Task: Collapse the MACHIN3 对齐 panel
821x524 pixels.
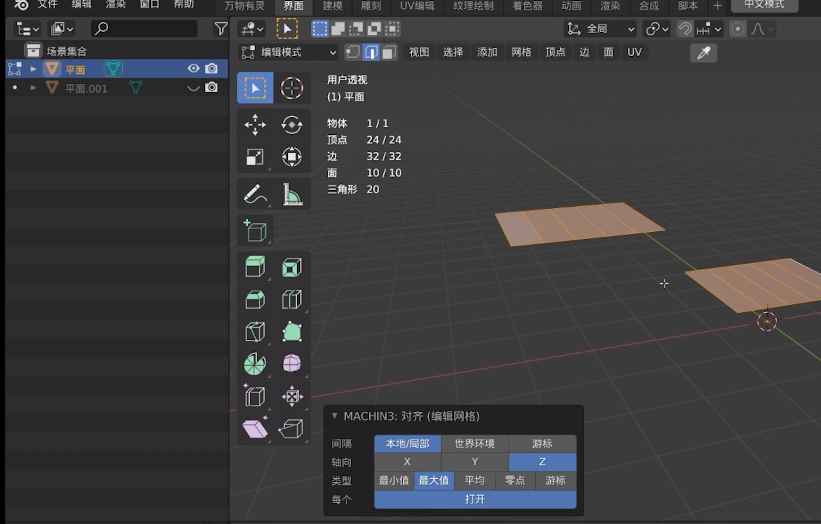Action: [x=334, y=416]
